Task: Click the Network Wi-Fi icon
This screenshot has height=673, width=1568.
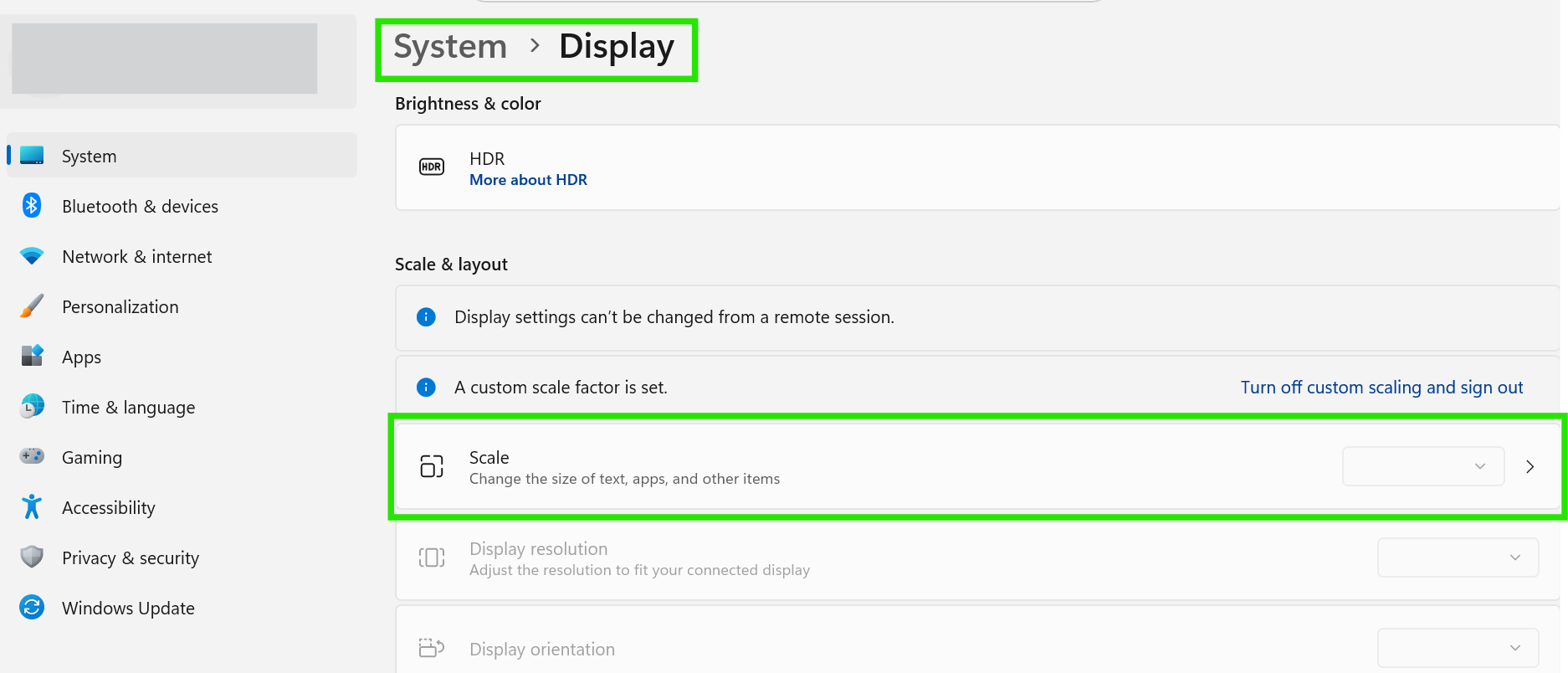Action: point(32,256)
